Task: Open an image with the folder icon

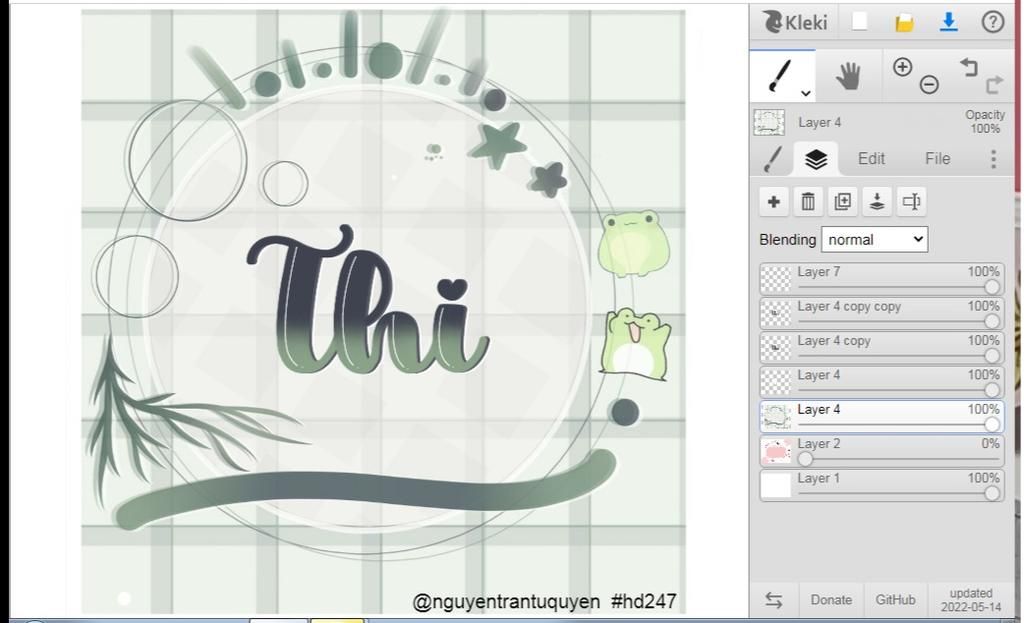Action: point(904,23)
